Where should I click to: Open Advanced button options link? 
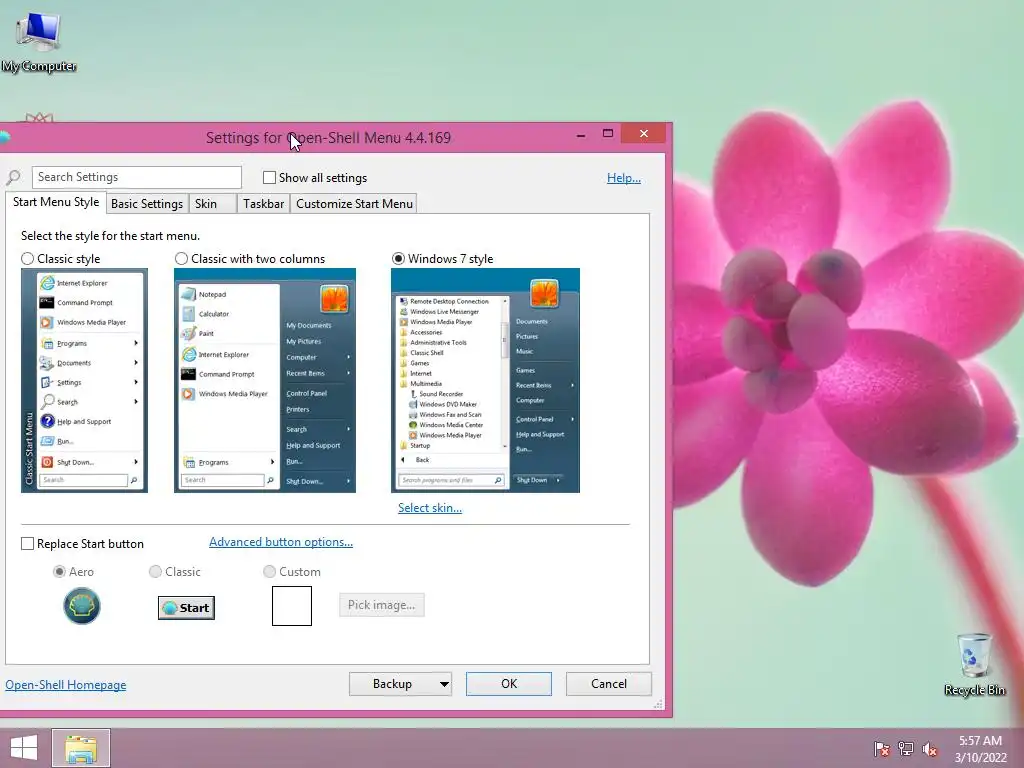point(281,542)
